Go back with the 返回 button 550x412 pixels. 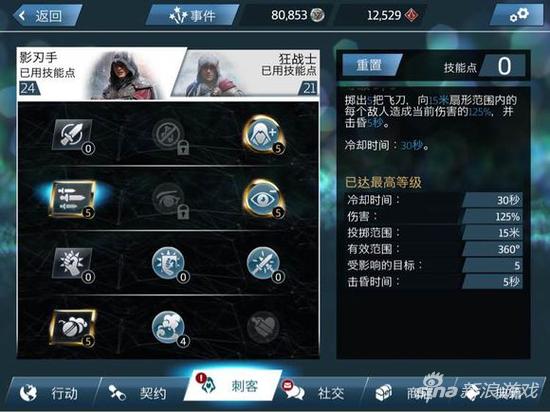coord(47,15)
